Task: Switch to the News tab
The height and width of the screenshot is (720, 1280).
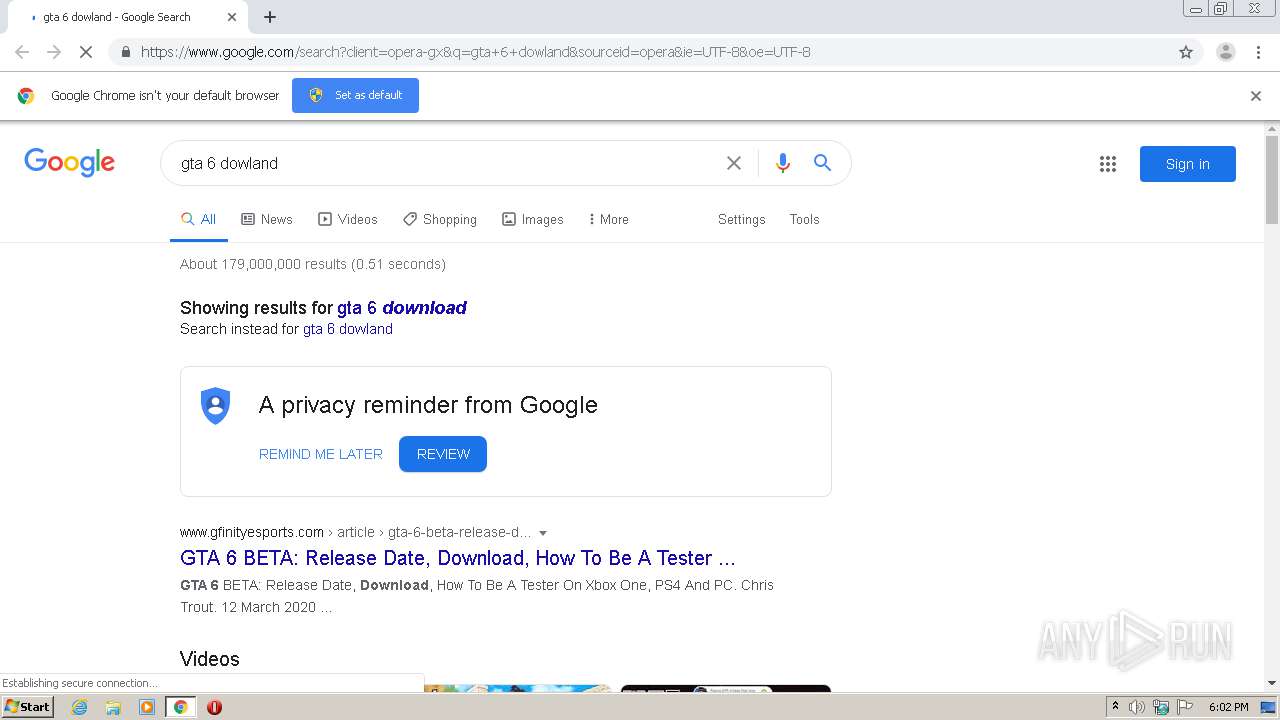Action: (267, 219)
